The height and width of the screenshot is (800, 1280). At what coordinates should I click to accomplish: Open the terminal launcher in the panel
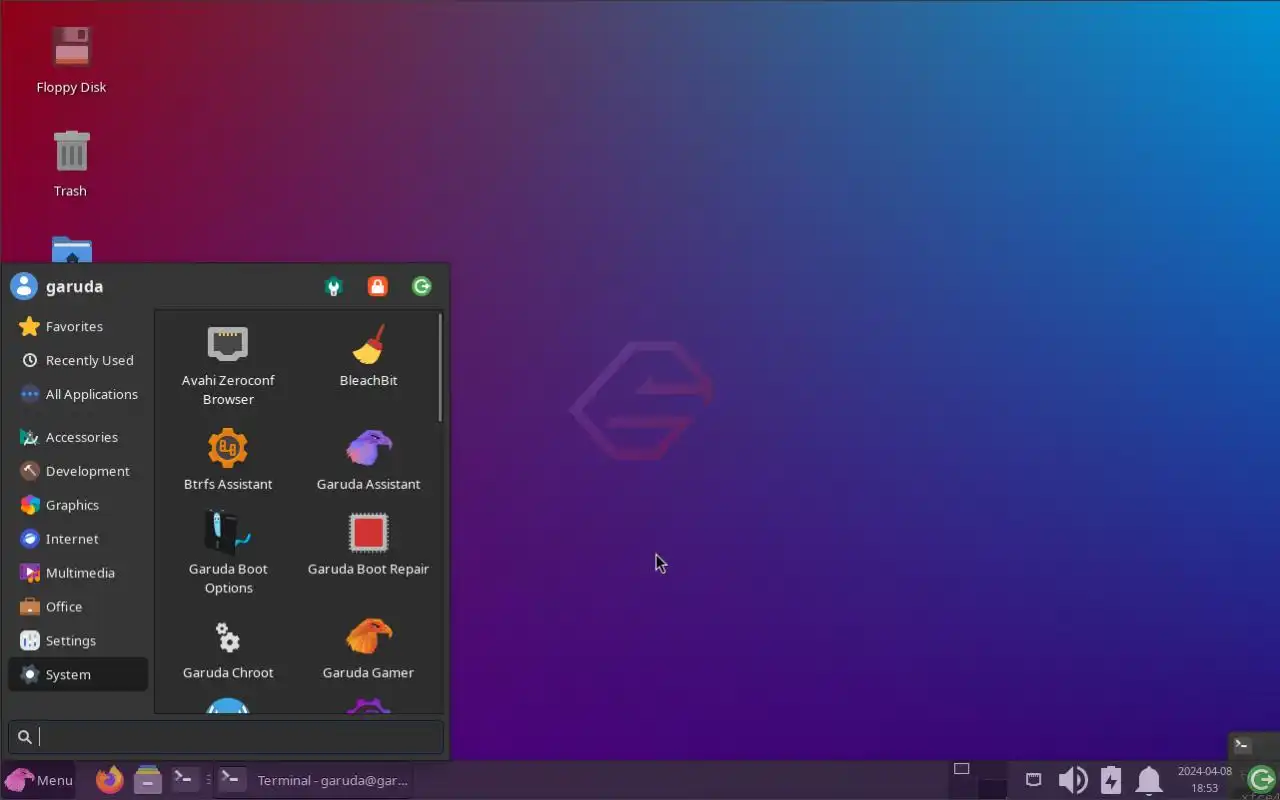[x=185, y=779]
